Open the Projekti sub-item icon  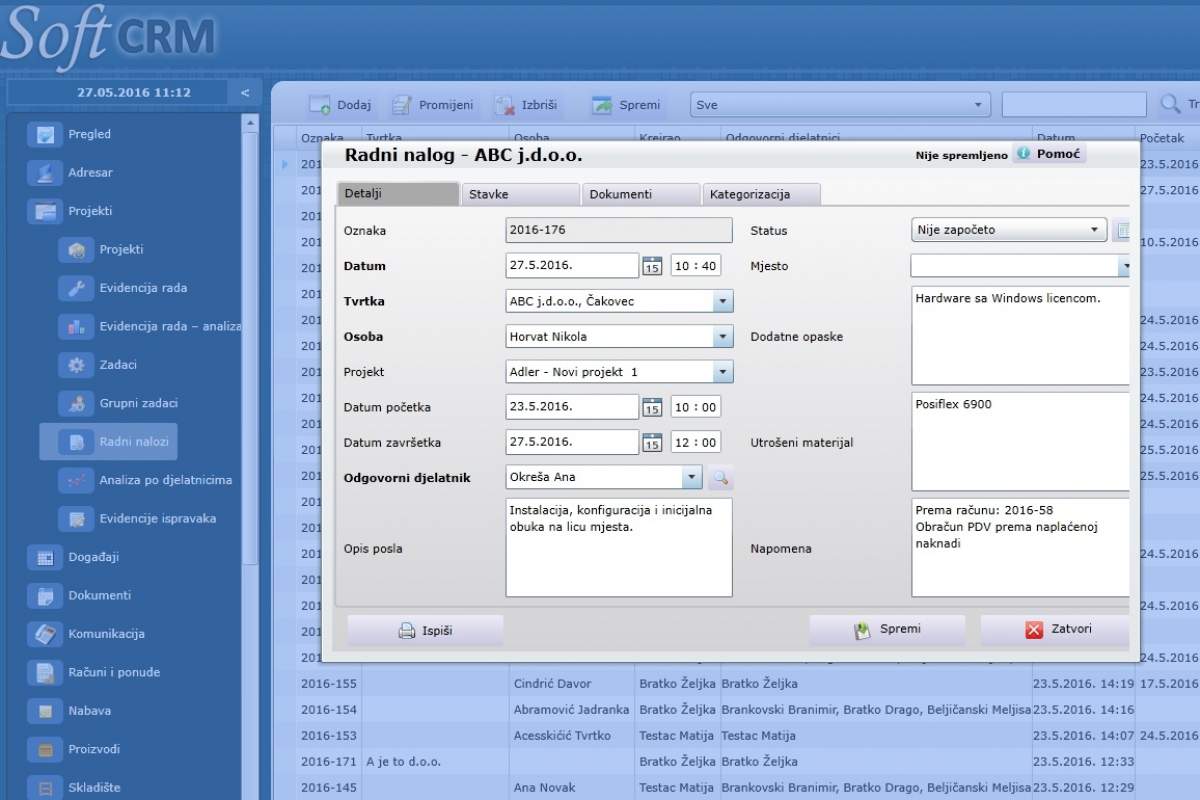(x=76, y=249)
